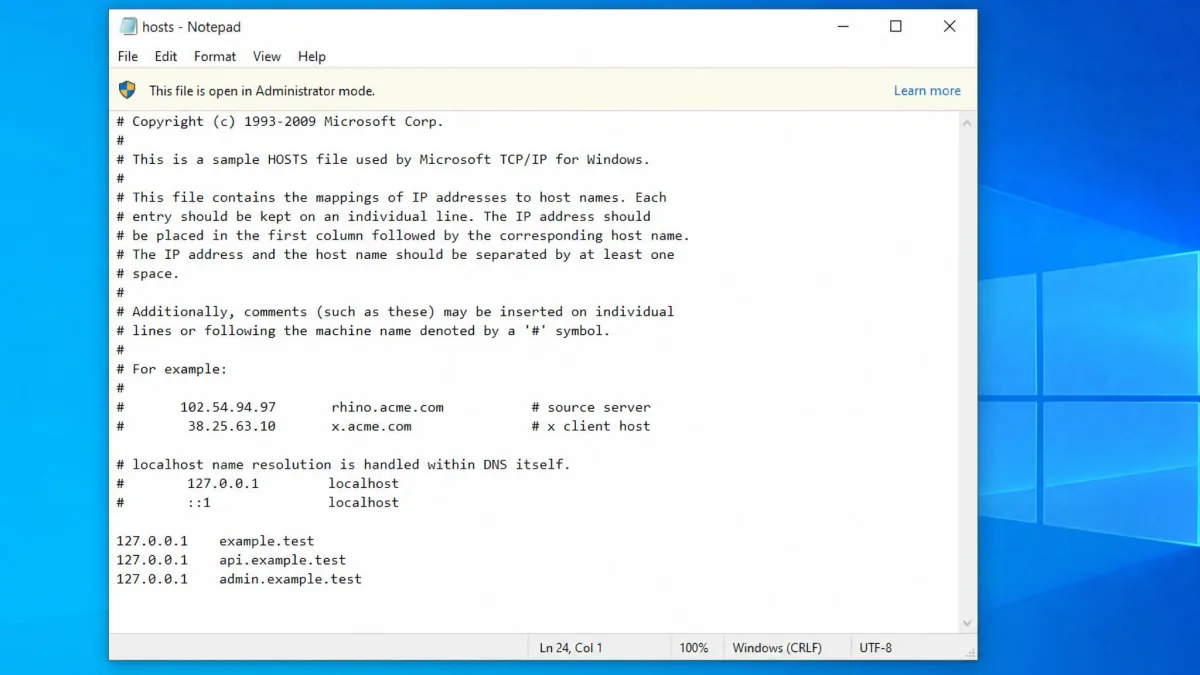Click the '# For example:' line
The image size is (1200, 675).
coord(172,370)
